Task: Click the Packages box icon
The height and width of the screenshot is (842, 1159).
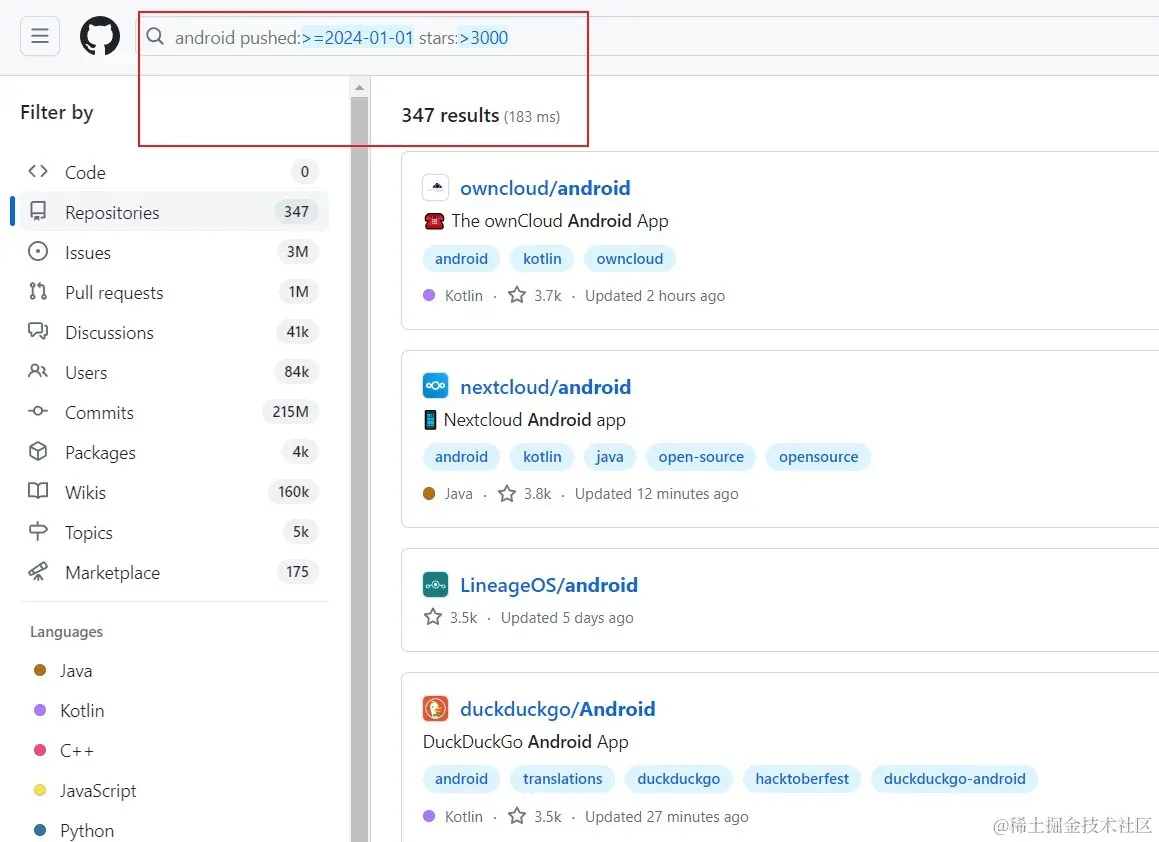Action: coord(38,451)
